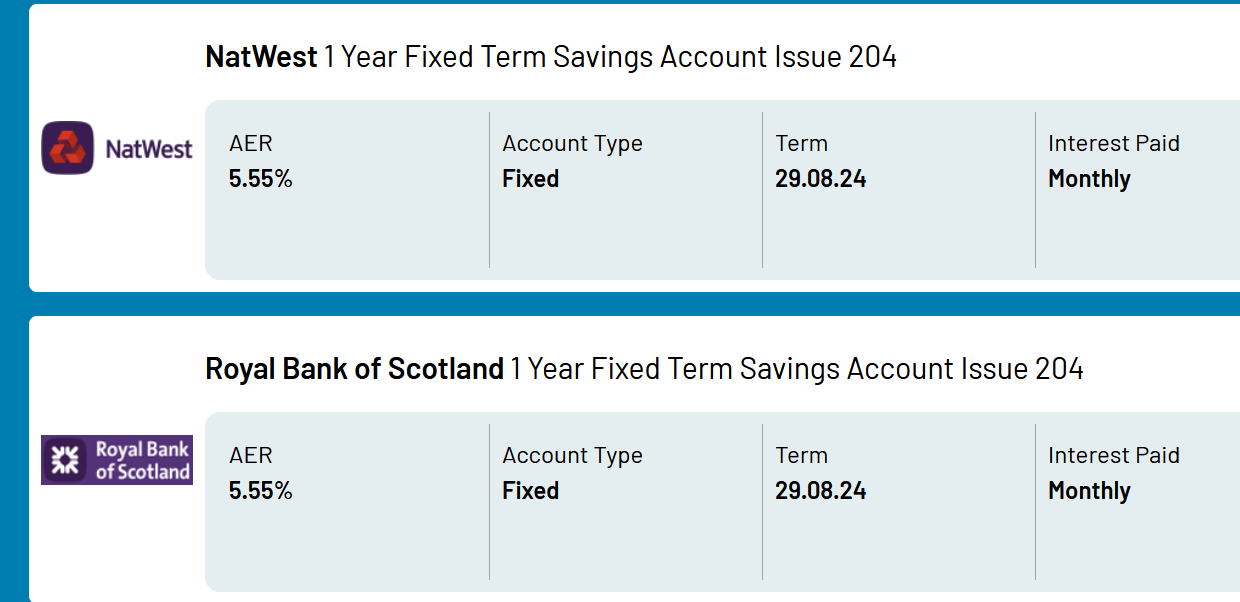1240x602 pixels.
Task: Click Royal Bank of Scotland Fixed value
Action: (x=531, y=491)
